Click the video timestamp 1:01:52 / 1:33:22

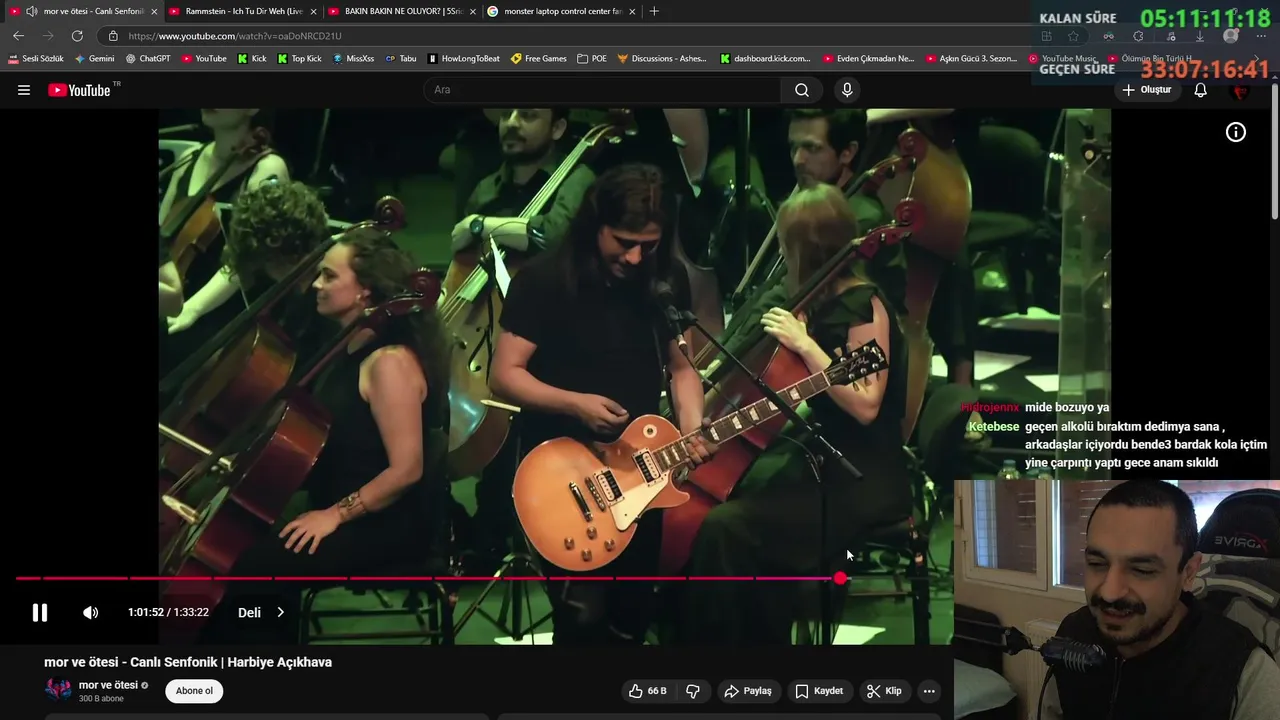pos(168,612)
